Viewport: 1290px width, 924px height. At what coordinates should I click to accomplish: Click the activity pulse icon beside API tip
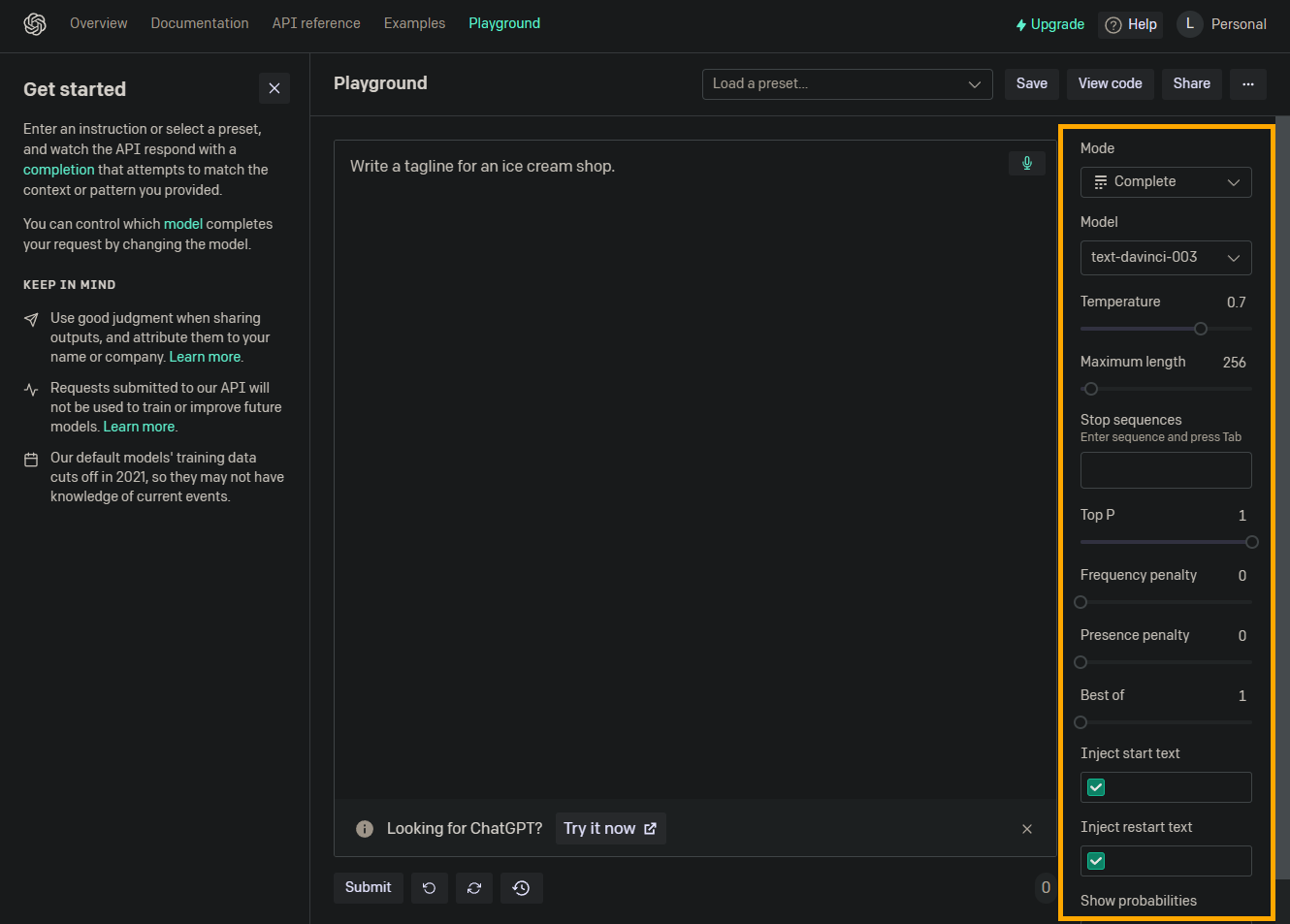[31, 389]
